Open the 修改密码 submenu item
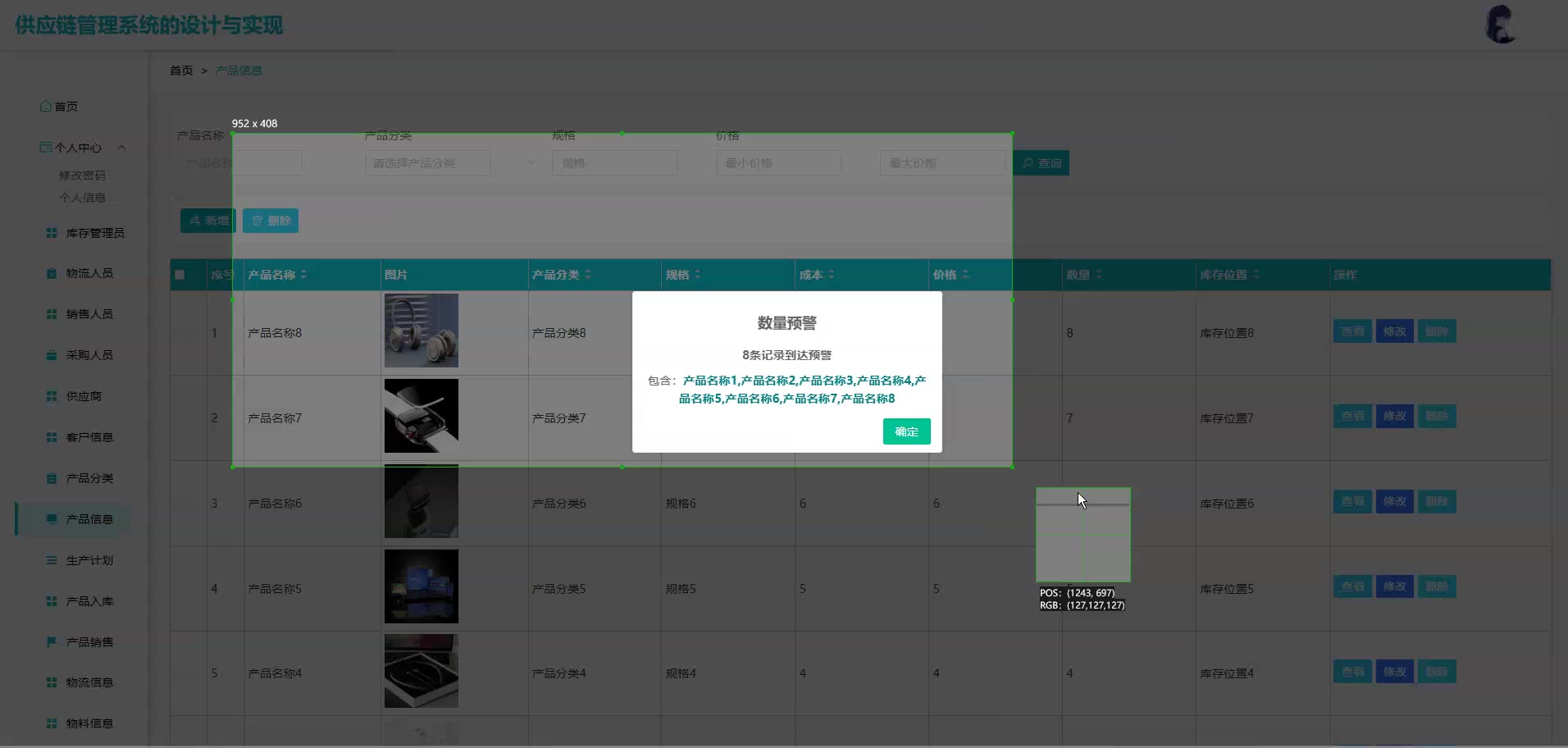The image size is (1568, 748). point(82,176)
